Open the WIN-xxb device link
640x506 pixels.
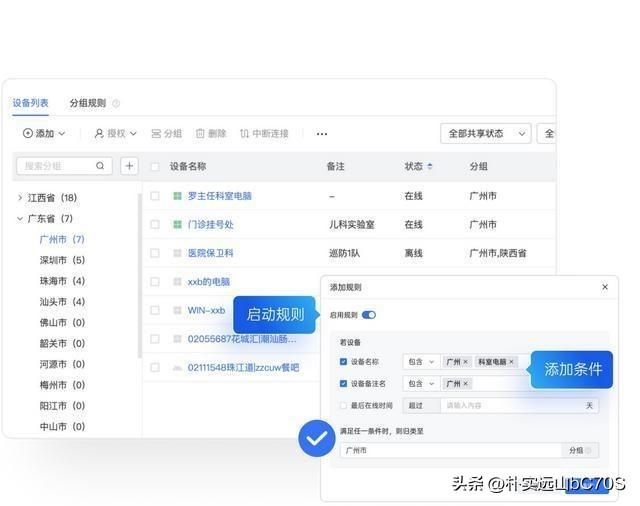point(206,311)
